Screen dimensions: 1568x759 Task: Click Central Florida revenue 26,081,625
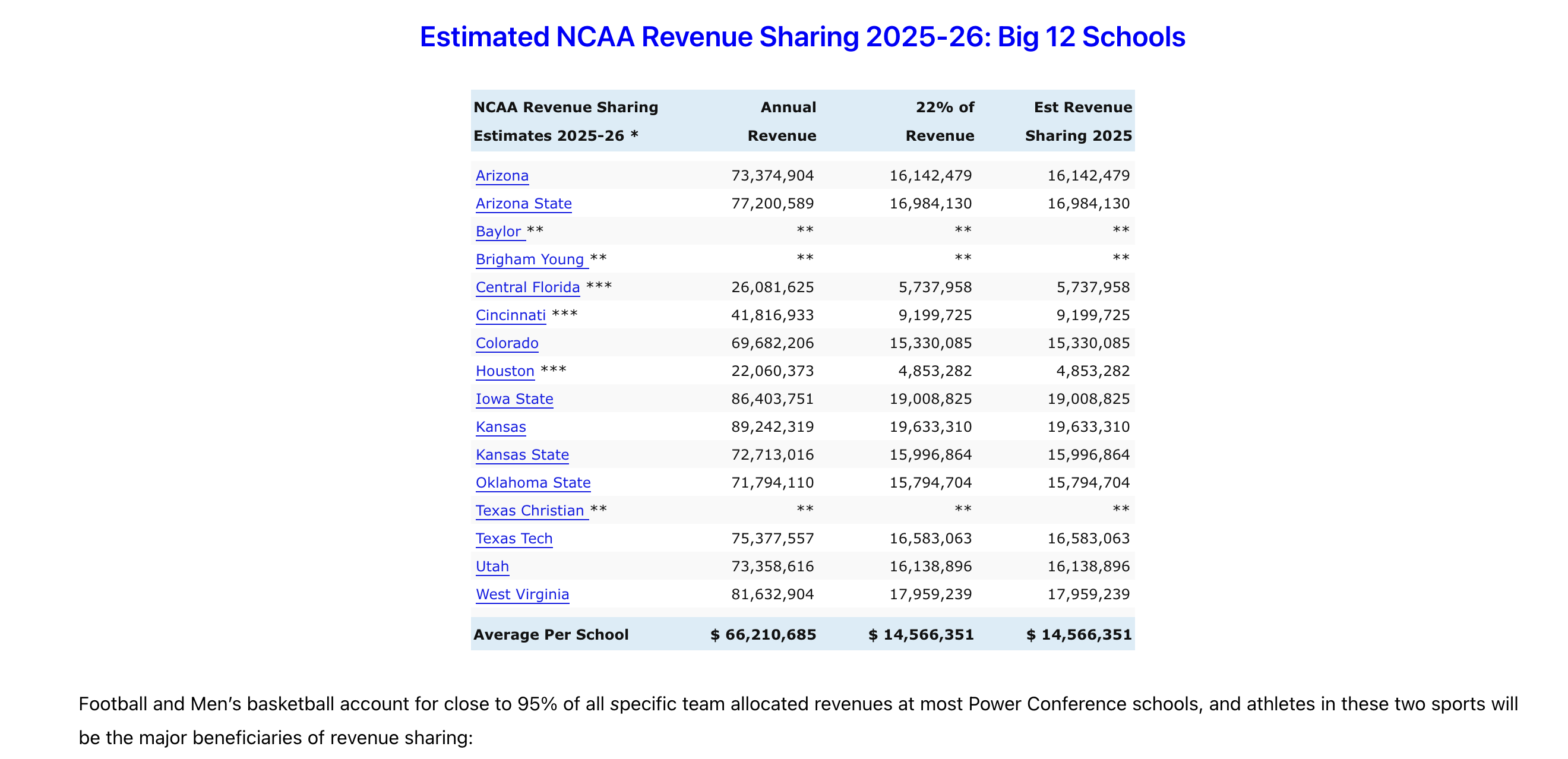773,288
